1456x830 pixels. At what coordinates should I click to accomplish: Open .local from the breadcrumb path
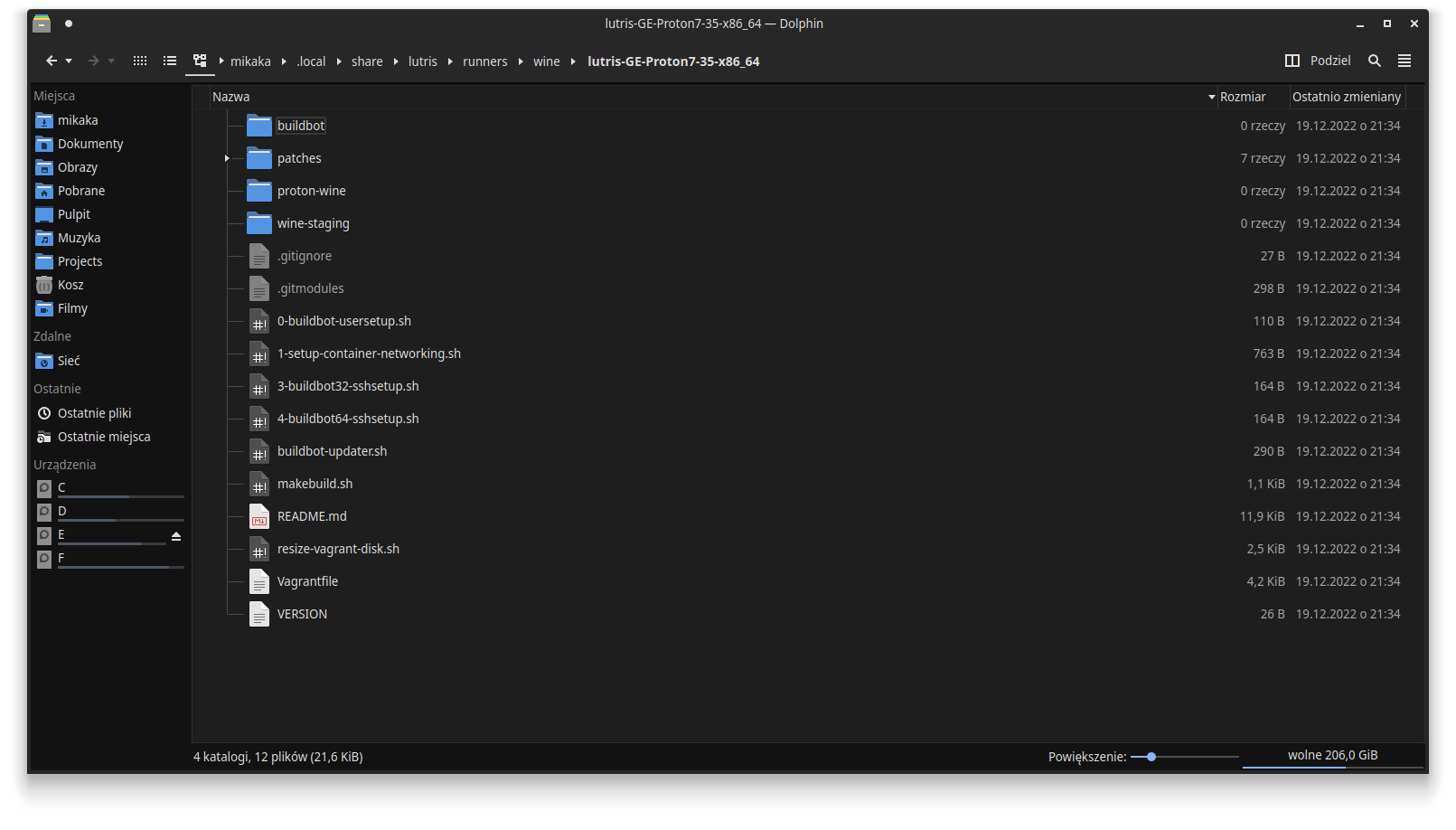(x=311, y=61)
